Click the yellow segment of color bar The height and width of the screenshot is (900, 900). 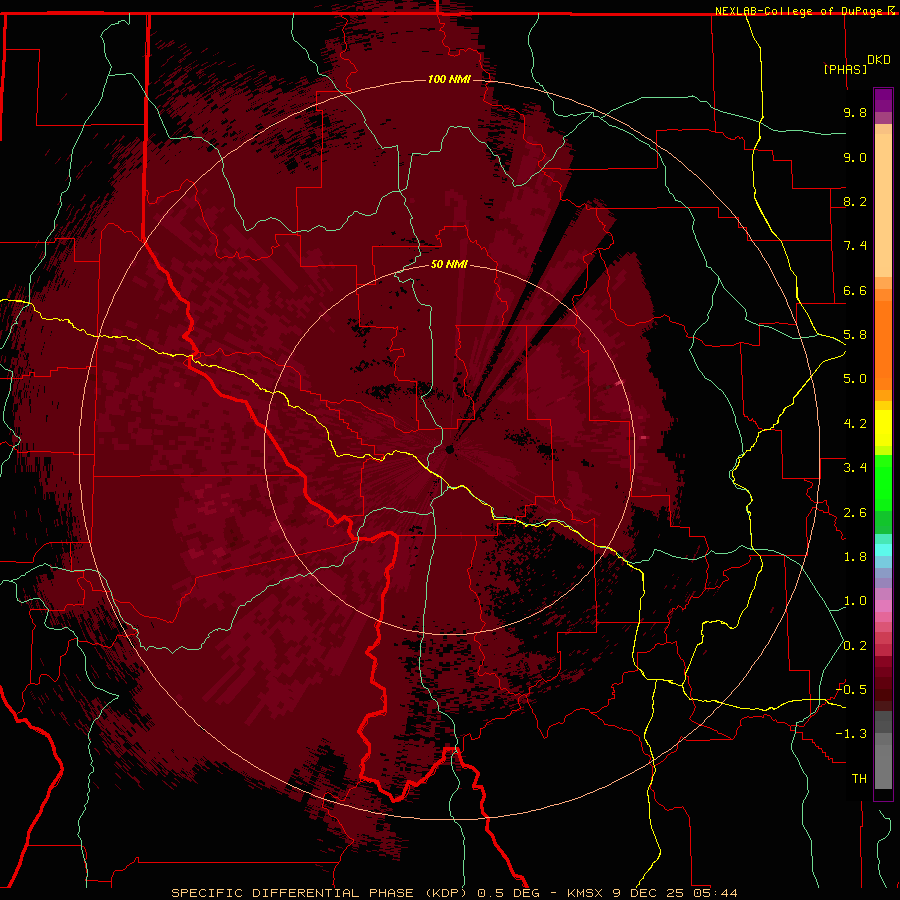883,428
